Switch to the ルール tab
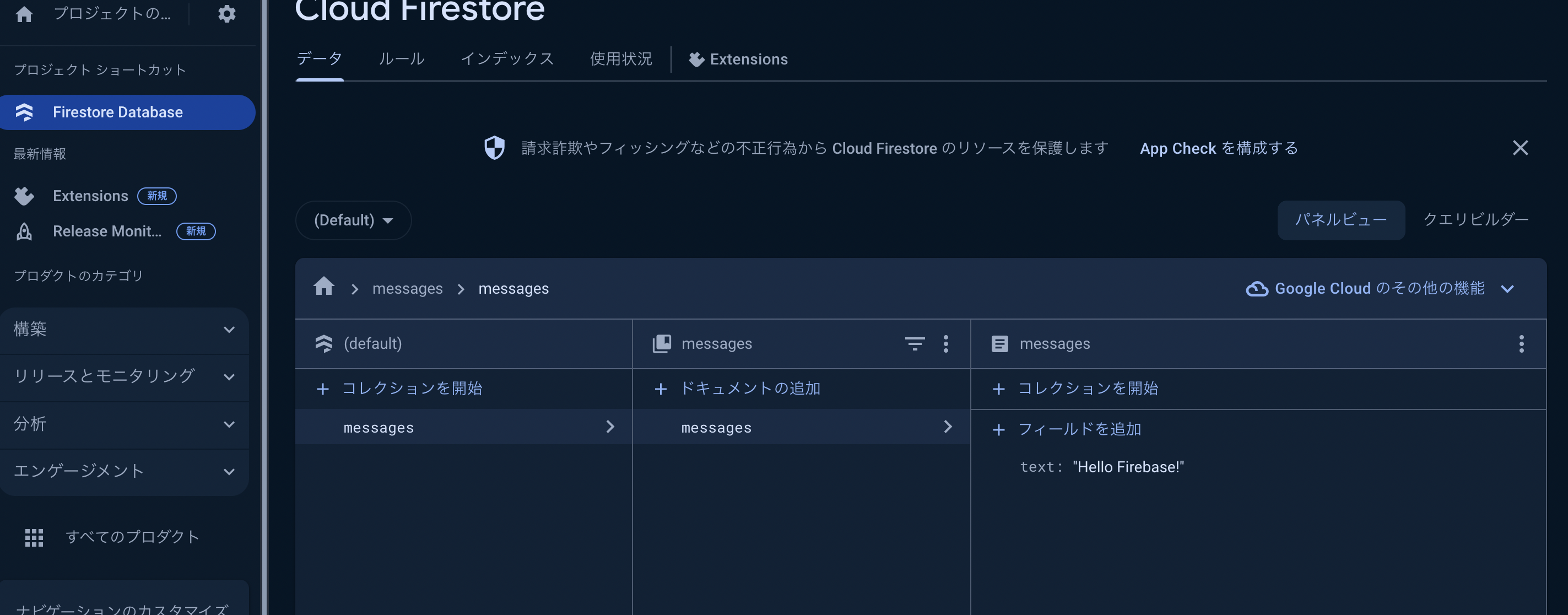The image size is (1568, 615). point(401,58)
